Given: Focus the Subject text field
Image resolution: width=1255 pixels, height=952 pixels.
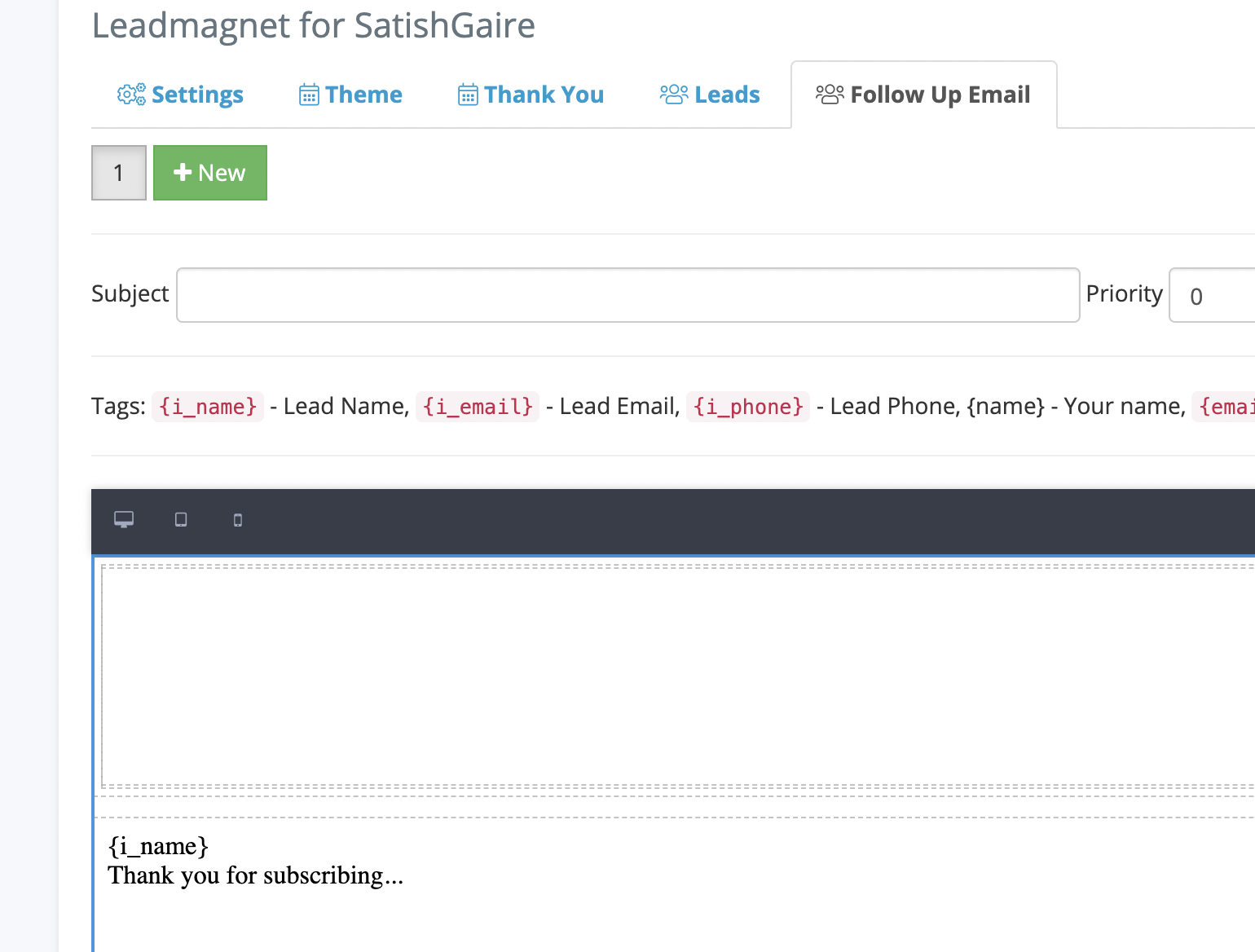Looking at the screenshot, I should click(627, 295).
